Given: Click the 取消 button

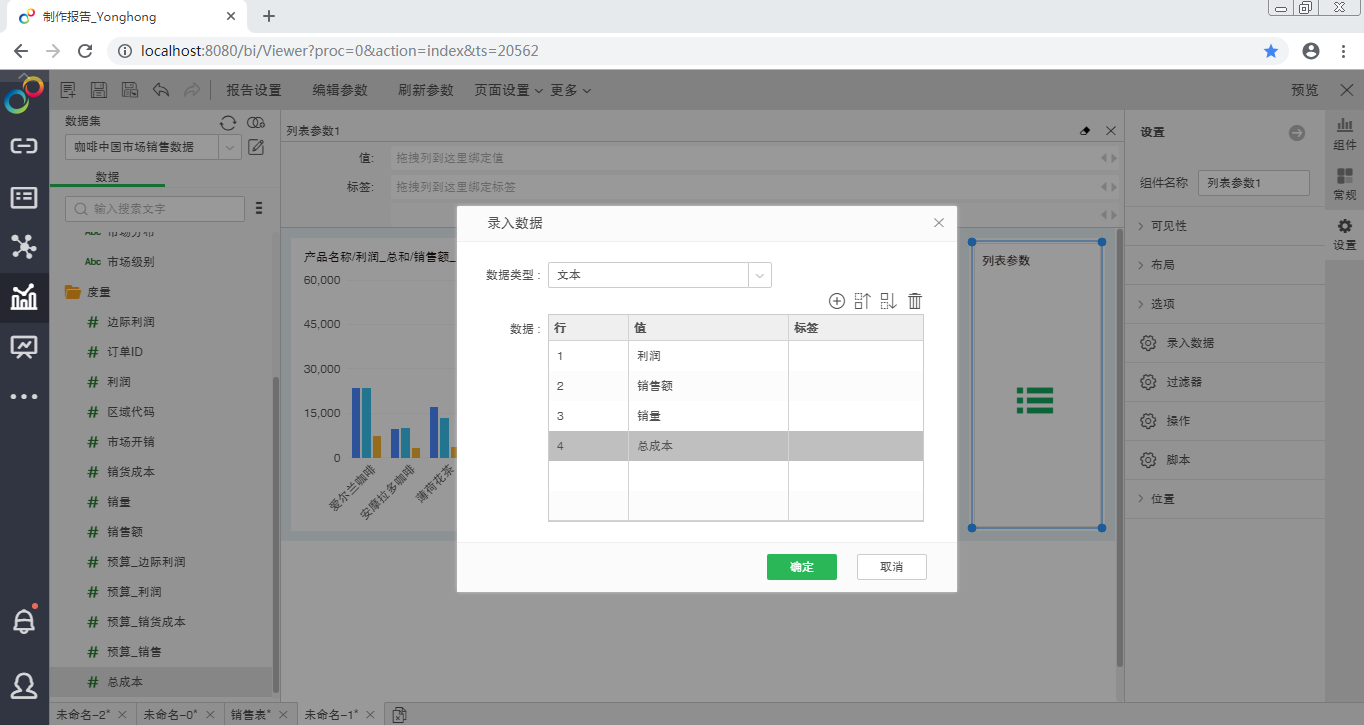Looking at the screenshot, I should pyautogui.click(x=891, y=567).
